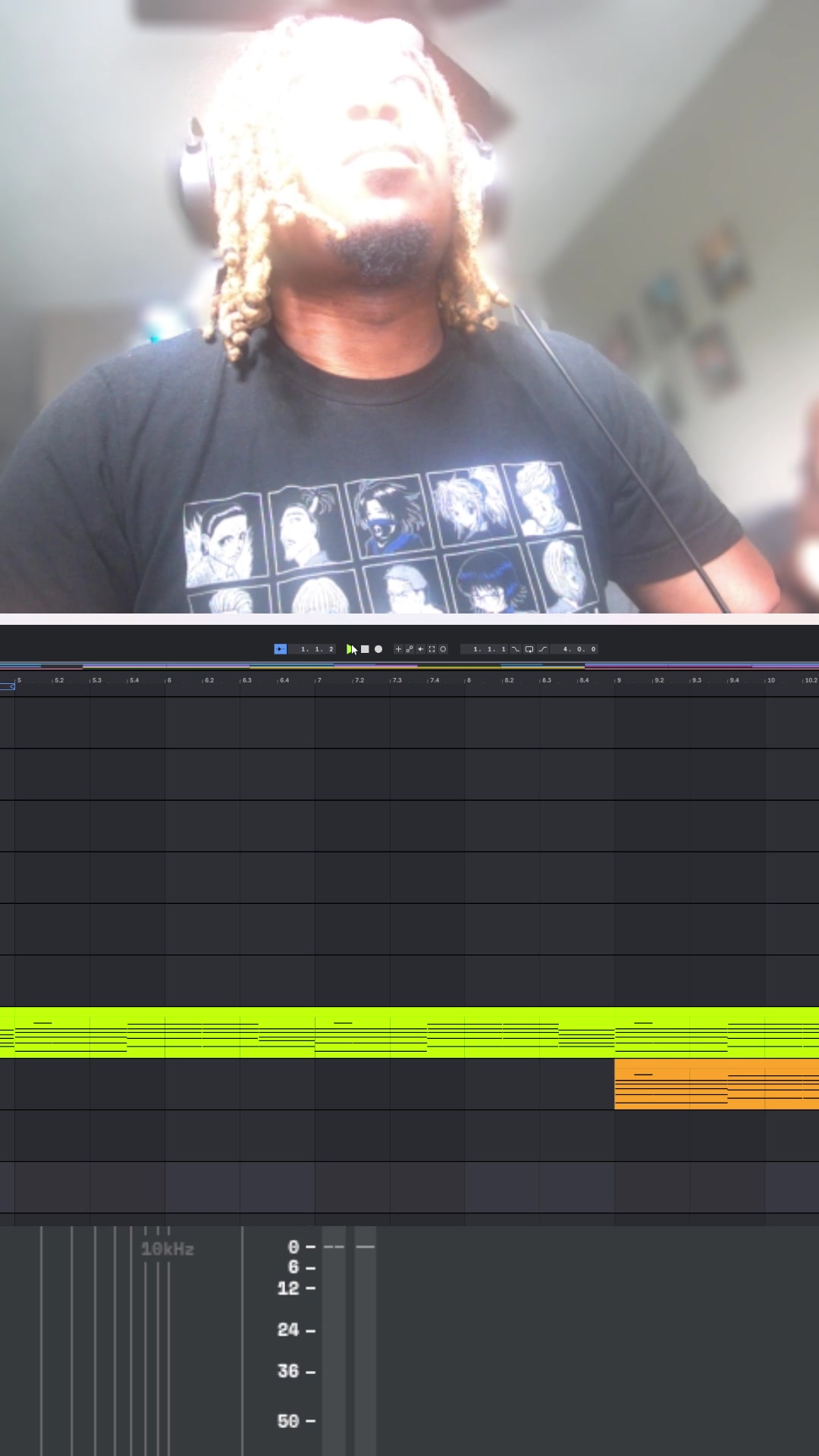This screenshot has width=819, height=1456.
Task: Click the Session Record circle icon
Action: [443, 649]
